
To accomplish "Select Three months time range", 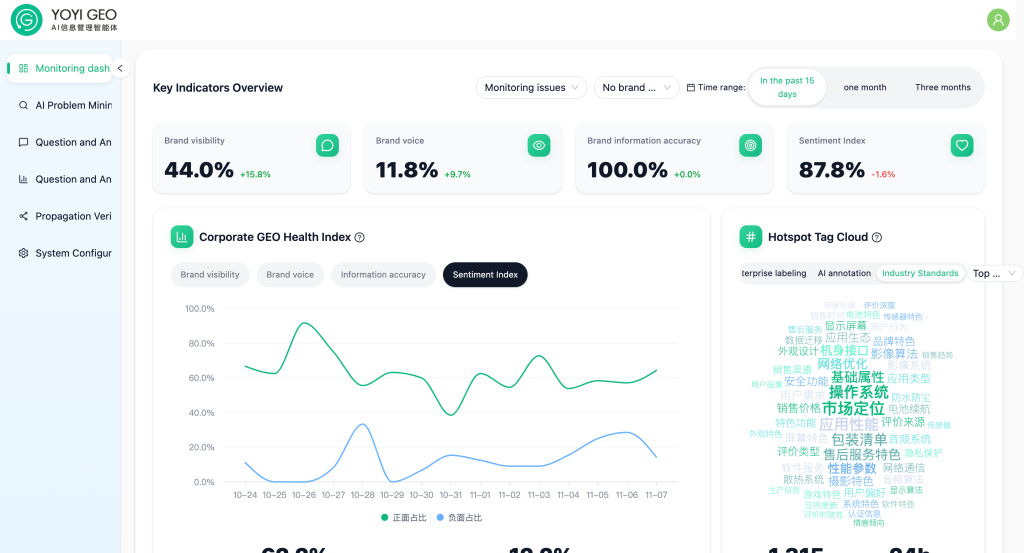I will pyautogui.click(x=942, y=88).
